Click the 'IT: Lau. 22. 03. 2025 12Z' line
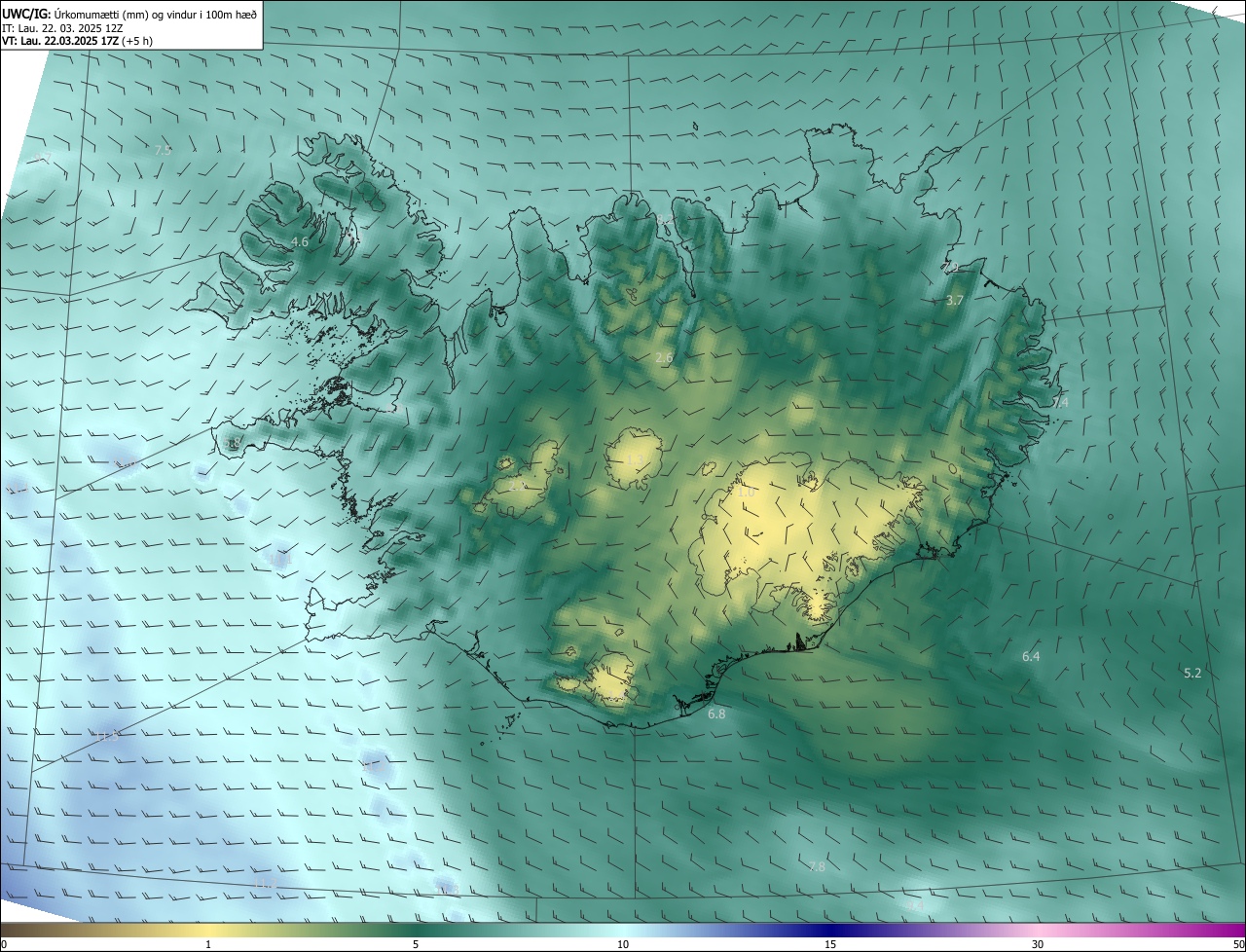The height and width of the screenshot is (952, 1246). [x=62, y=27]
